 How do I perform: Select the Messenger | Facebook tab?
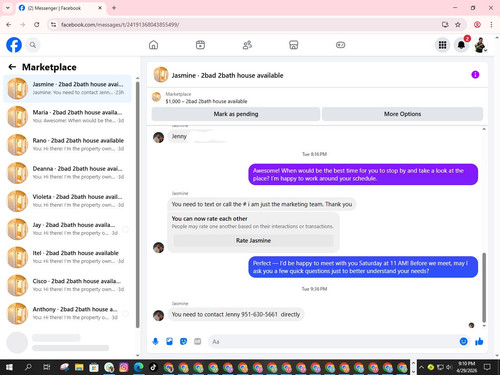click(60, 8)
